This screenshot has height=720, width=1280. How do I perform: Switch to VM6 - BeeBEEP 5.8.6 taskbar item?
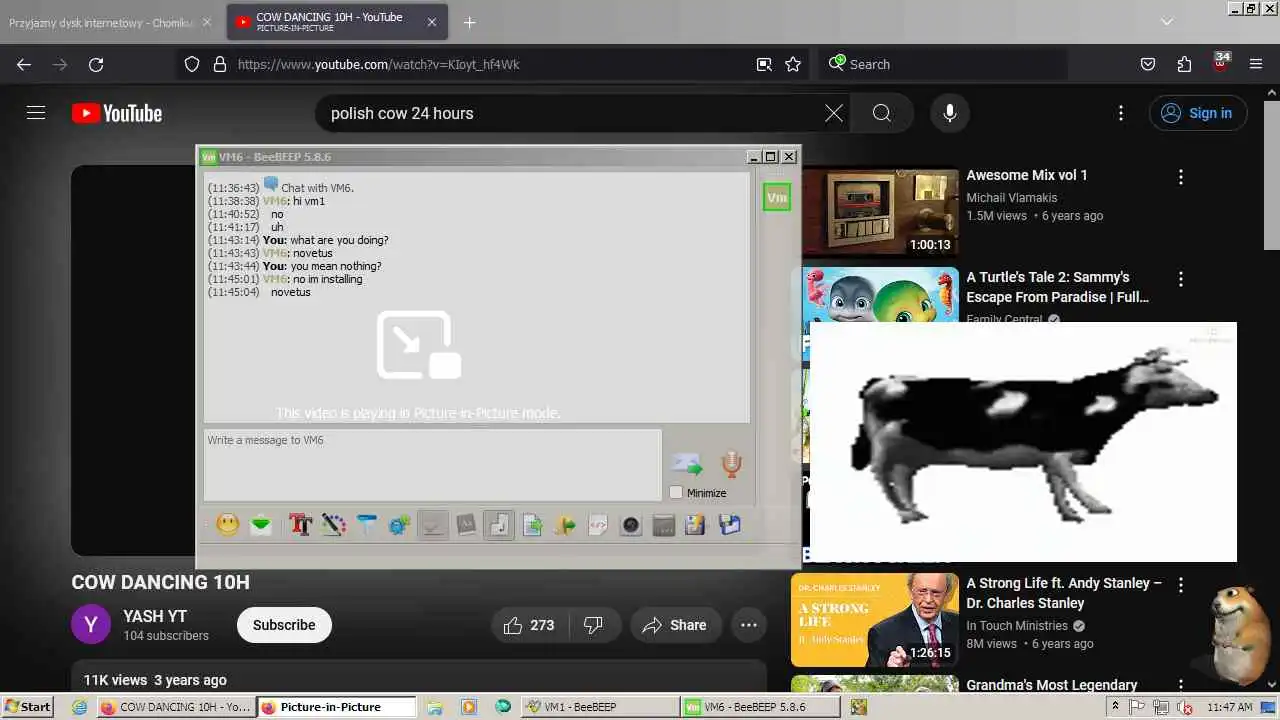[759, 706]
